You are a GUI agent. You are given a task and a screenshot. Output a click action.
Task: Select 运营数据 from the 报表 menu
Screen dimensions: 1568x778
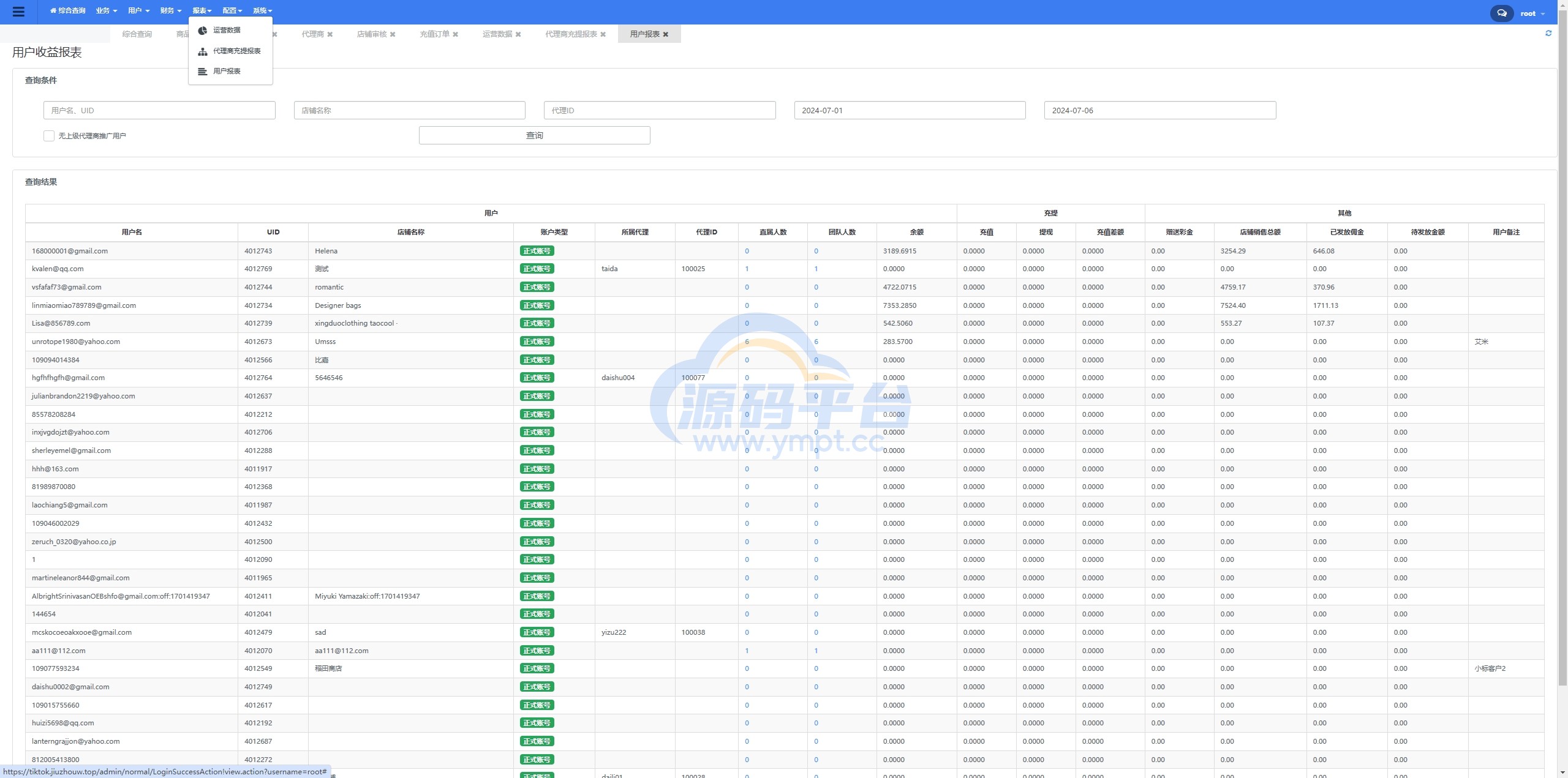pos(227,31)
